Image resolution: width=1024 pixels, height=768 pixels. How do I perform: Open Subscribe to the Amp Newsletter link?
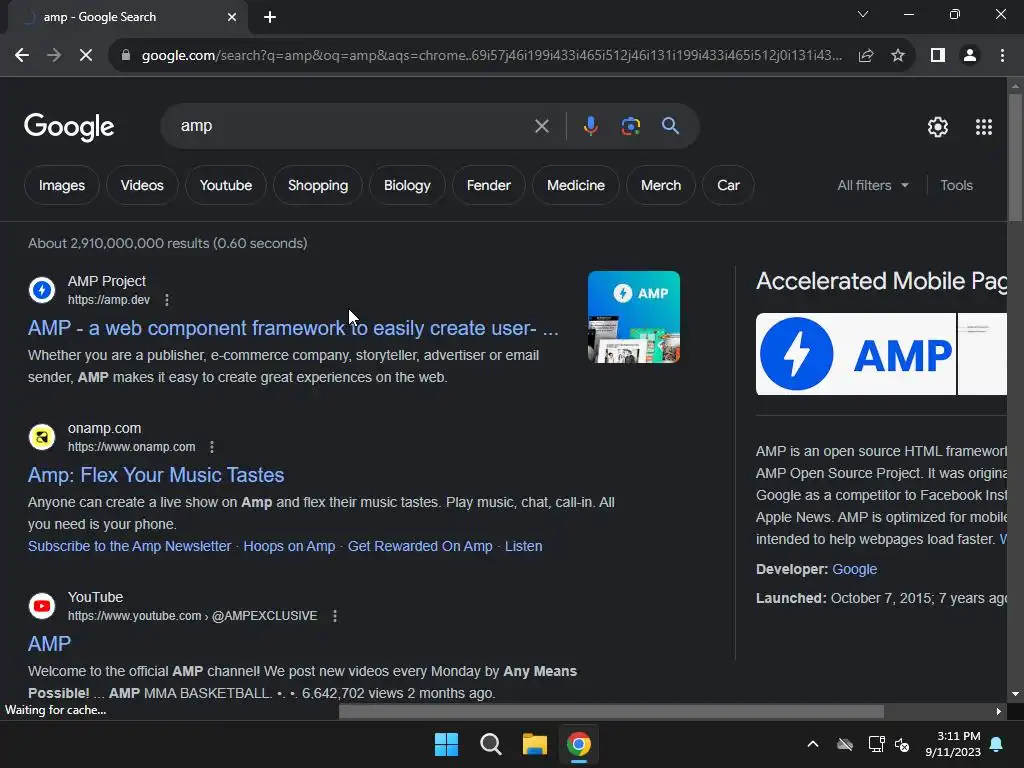(x=129, y=546)
